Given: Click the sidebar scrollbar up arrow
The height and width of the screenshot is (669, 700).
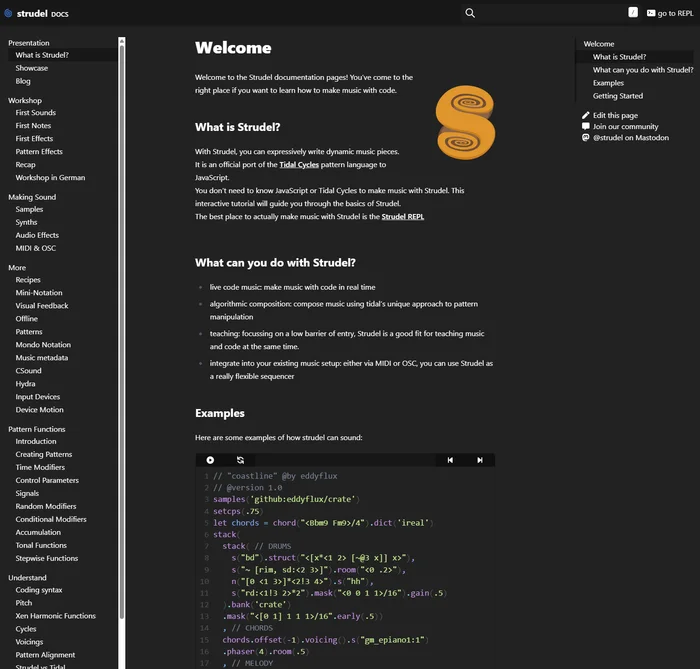Looking at the screenshot, I should tap(122, 42).
